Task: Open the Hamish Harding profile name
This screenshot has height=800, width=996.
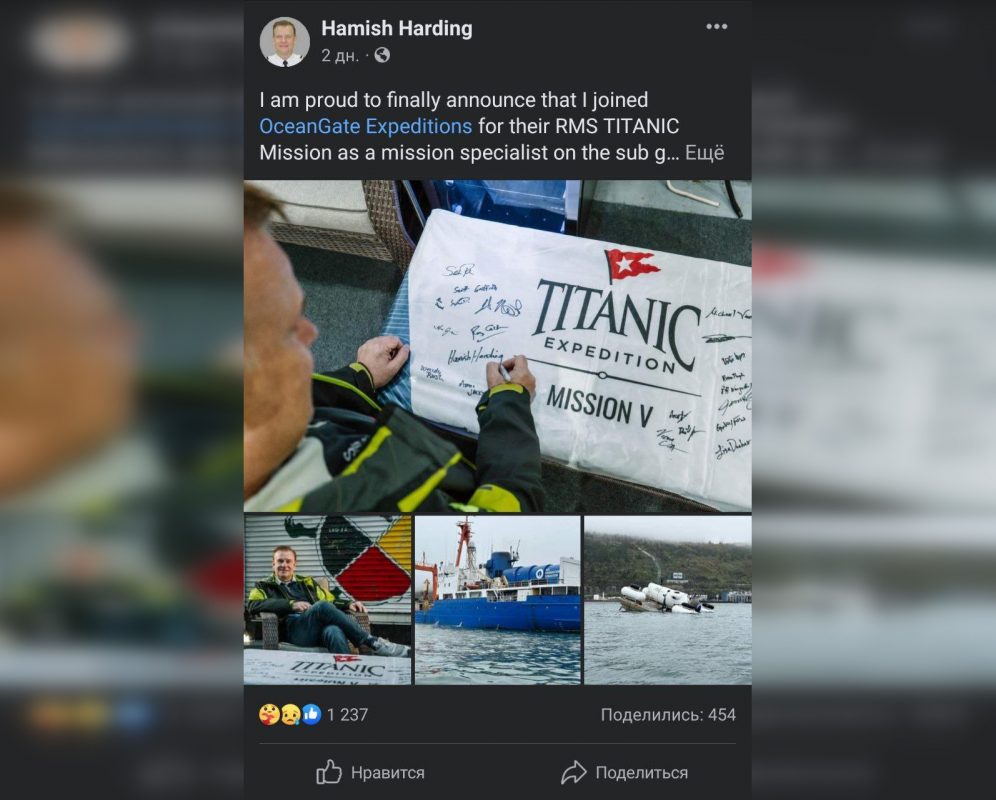Action: click(x=396, y=29)
